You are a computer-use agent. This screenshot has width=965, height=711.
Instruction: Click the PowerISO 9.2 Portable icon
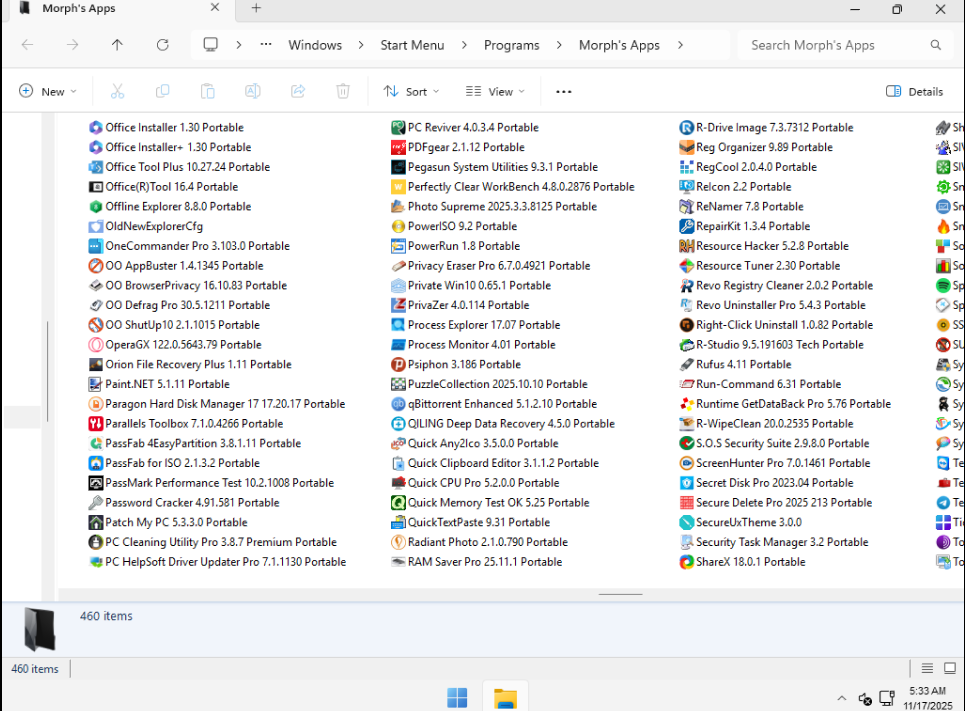pyautogui.click(x=398, y=226)
